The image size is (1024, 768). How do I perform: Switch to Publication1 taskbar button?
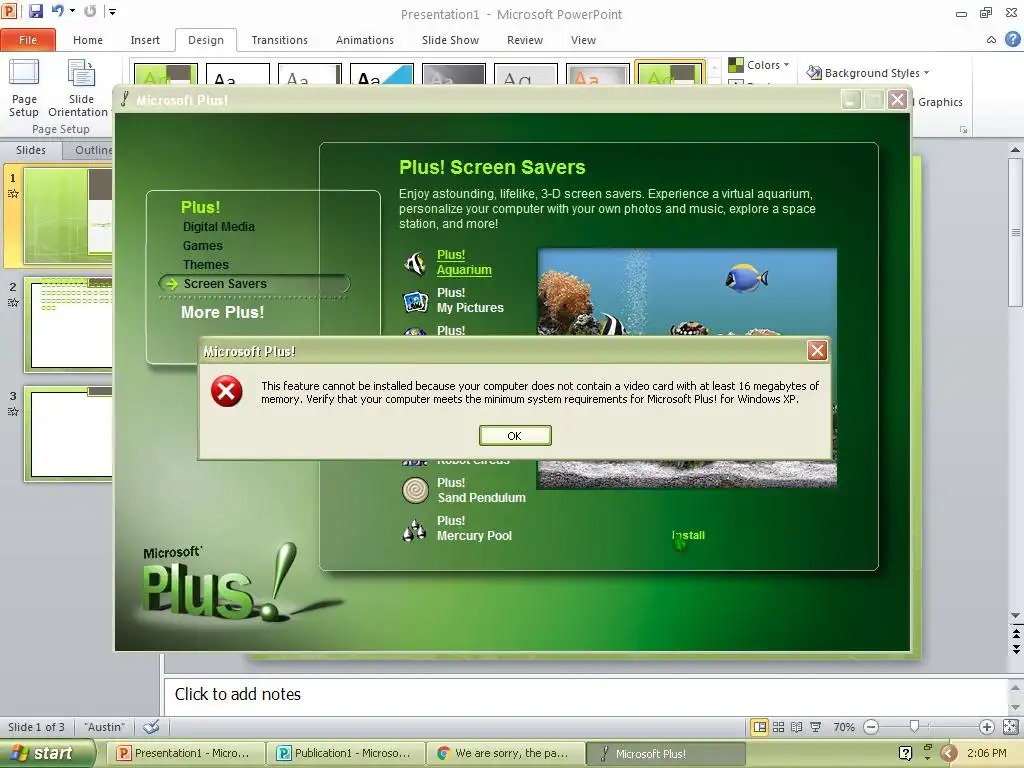345,753
